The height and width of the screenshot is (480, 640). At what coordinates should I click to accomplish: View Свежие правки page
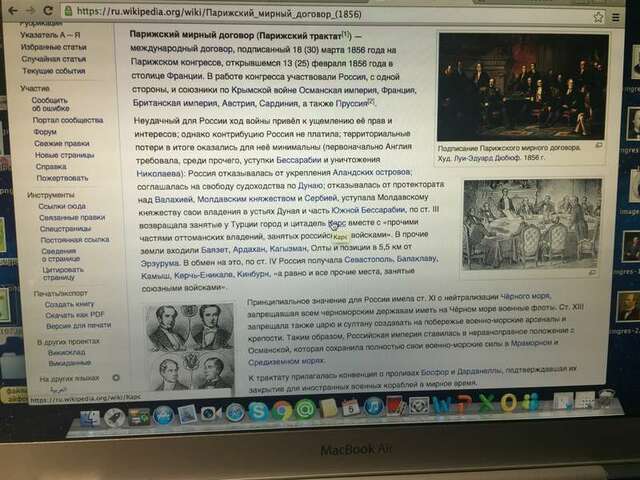[x=62, y=143]
